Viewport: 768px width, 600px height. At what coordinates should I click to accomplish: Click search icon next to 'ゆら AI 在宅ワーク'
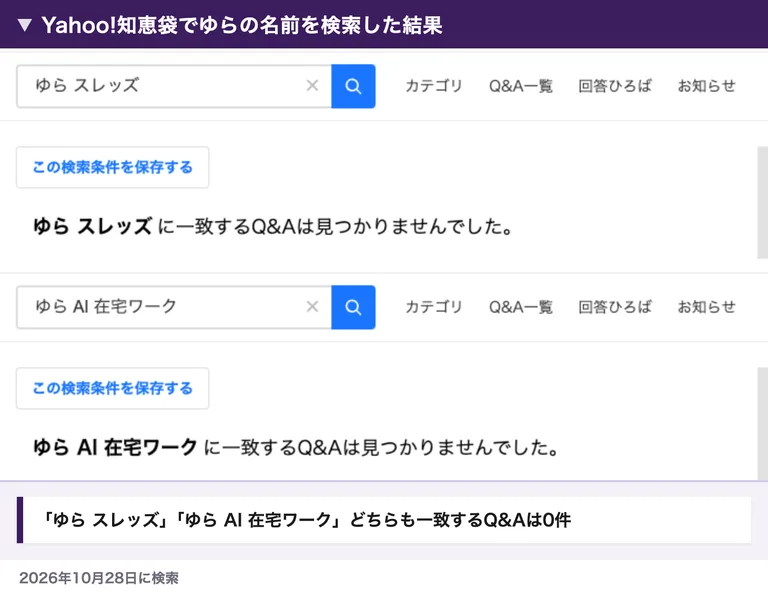pos(353,307)
